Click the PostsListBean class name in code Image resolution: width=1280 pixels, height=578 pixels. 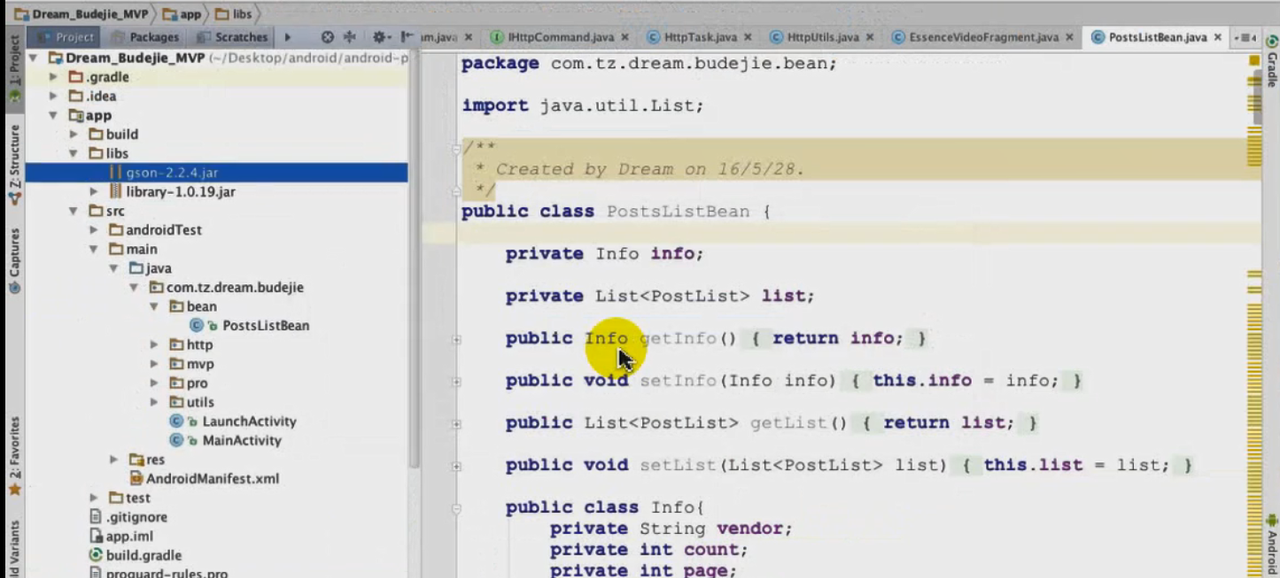pyautogui.click(x=678, y=212)
